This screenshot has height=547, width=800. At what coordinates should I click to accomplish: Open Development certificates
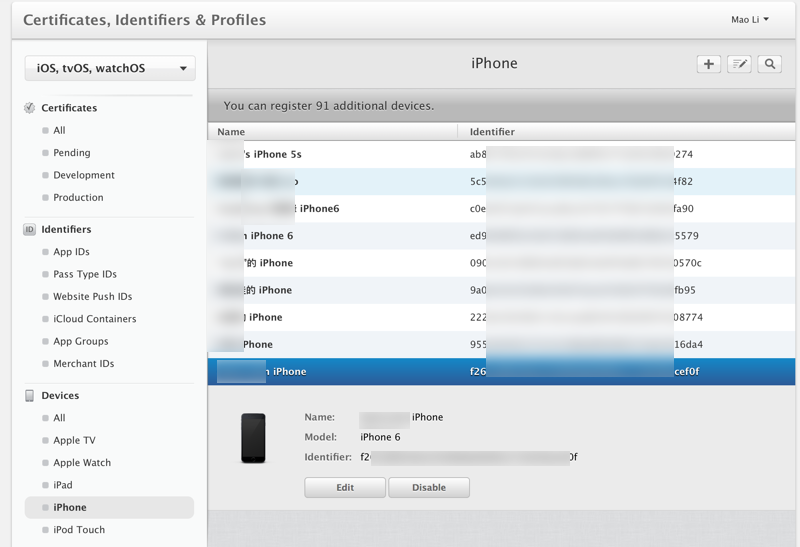click(x=84, y=175)
